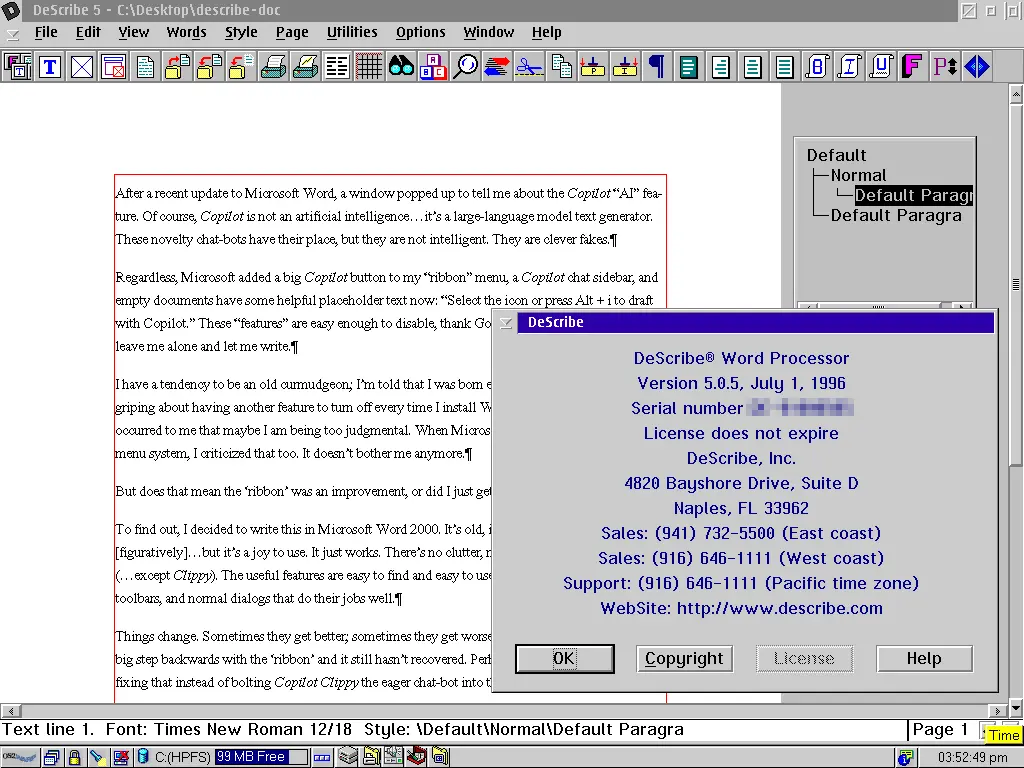Viewport: 1024px width, 768px height.
Task: Open the Utilities menu
Action: click(x=352, y=32)
